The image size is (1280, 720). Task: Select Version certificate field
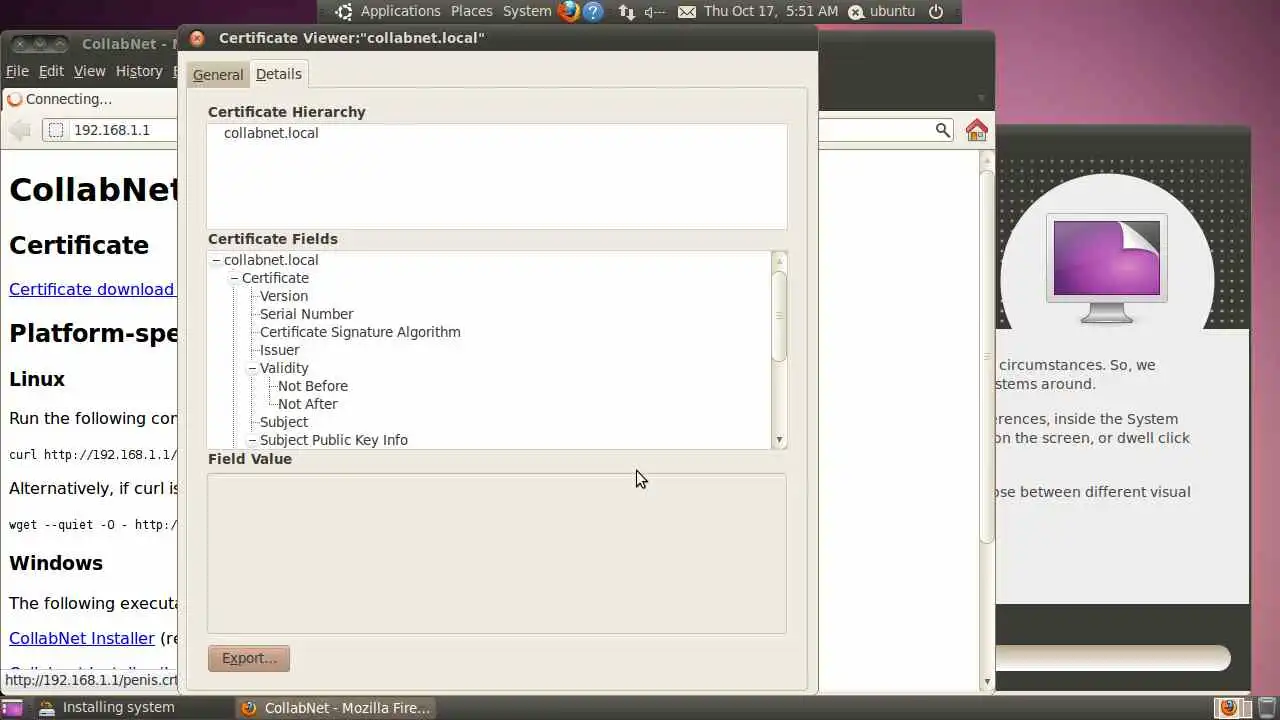coord(284,296)
